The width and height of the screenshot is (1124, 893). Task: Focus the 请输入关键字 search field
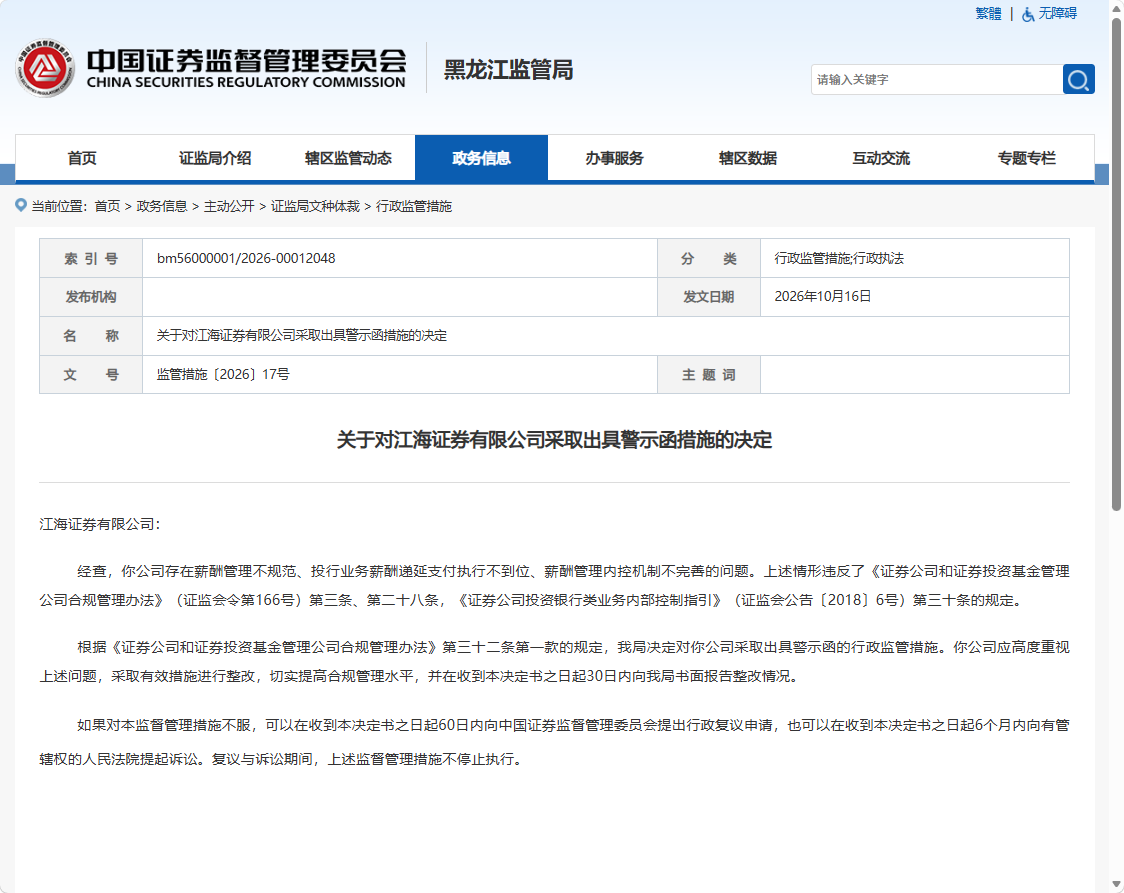[x=937, y=80]
